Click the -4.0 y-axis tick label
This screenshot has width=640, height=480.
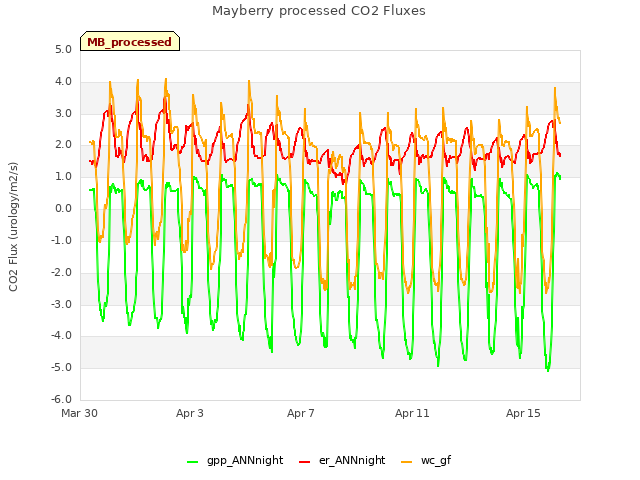[61, 336]
